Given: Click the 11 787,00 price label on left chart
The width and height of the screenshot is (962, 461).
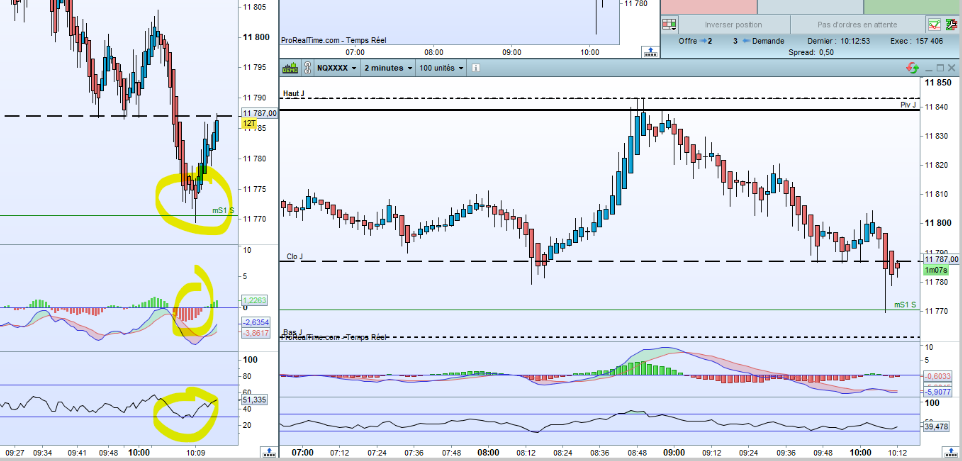Looking at the screenshot, I should click(x=260, y=114).
